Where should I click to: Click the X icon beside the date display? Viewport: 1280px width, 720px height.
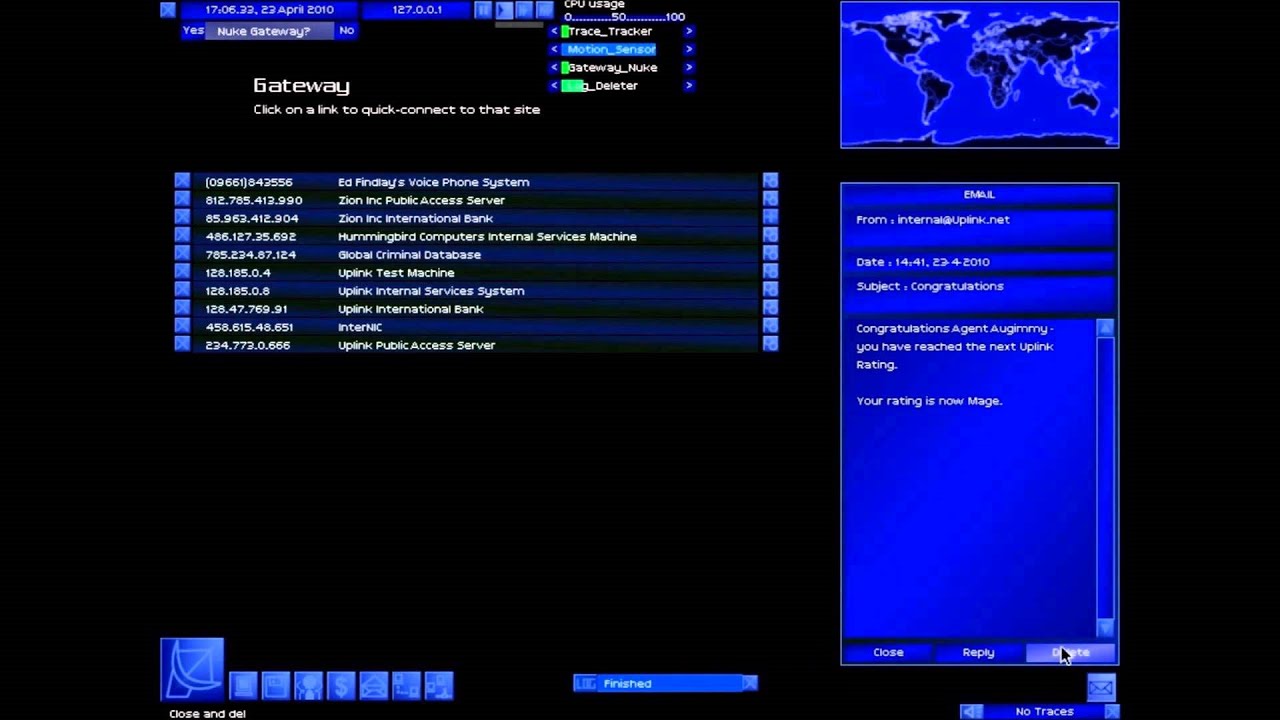pyautogui.click(x=168, y=10)
